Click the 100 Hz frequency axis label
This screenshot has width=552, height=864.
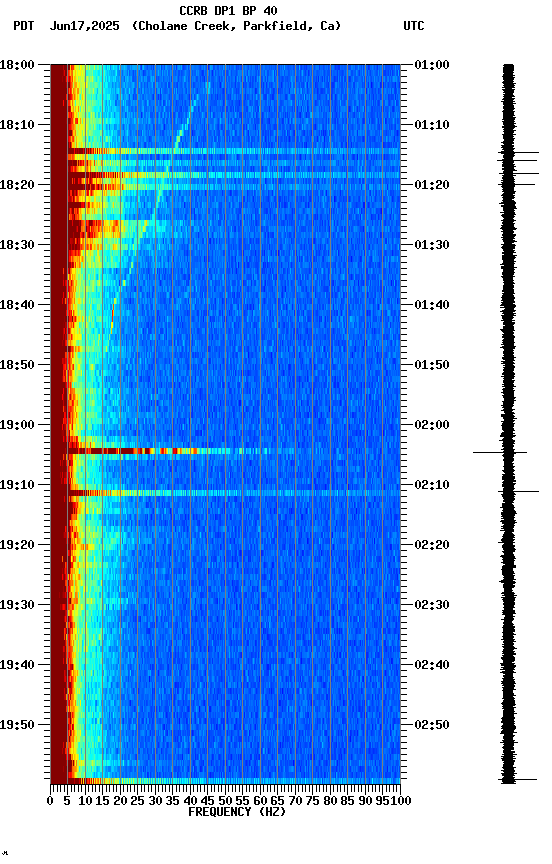401,801
